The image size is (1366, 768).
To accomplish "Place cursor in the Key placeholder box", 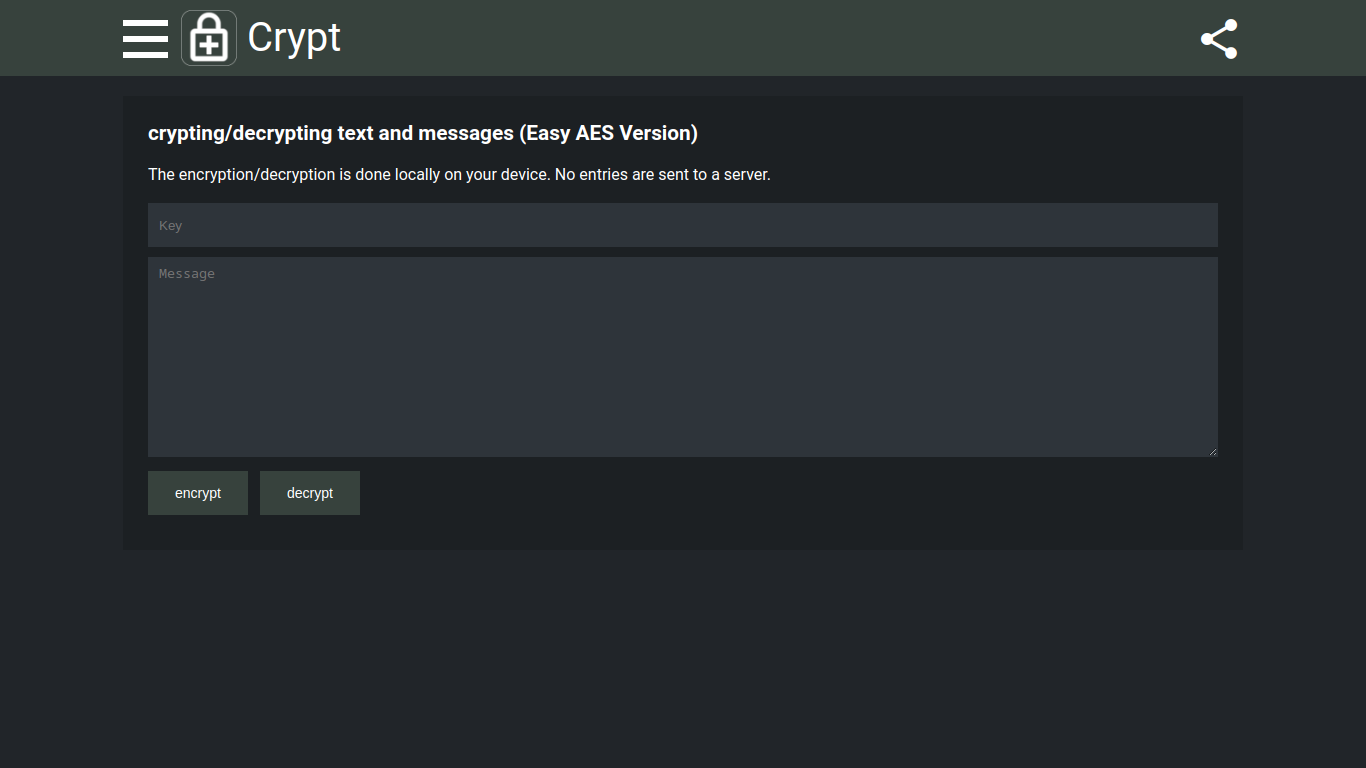I will (682, 225).
